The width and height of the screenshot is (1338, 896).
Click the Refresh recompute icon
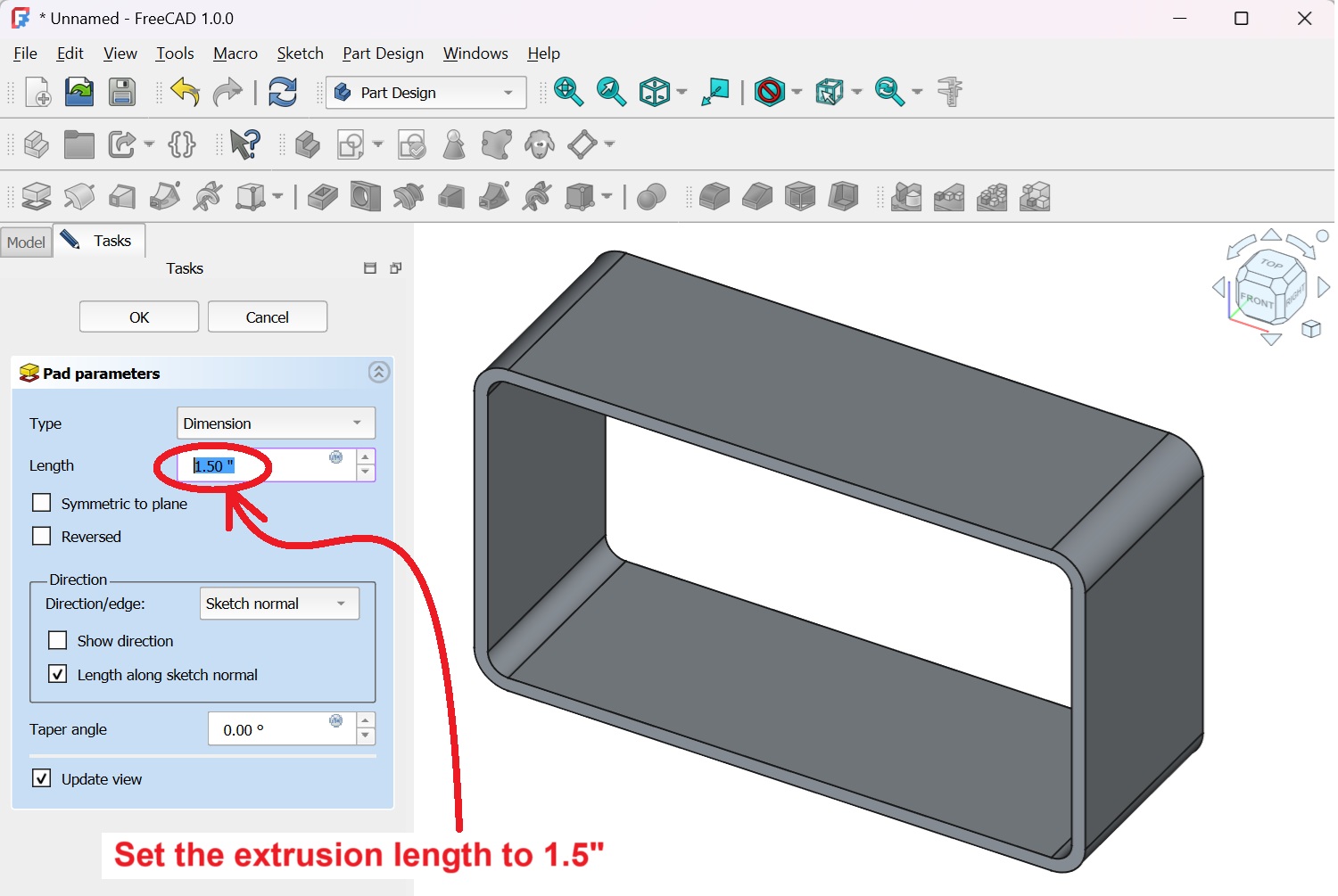pyautogui.click(x=283, y=92)
